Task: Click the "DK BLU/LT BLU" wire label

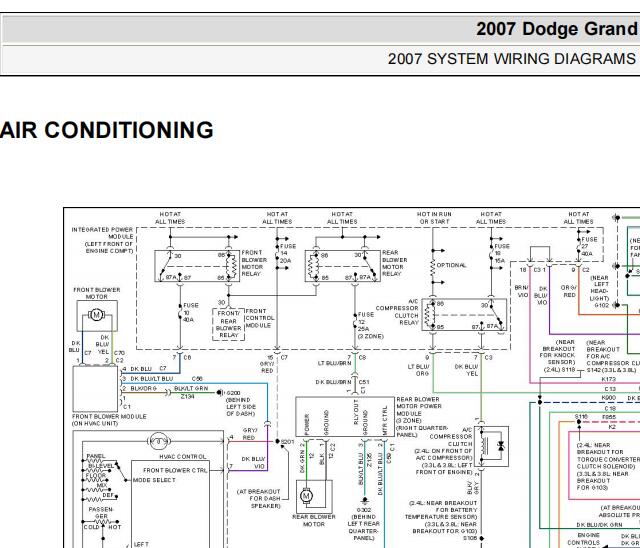Action: tap(152, 379)
